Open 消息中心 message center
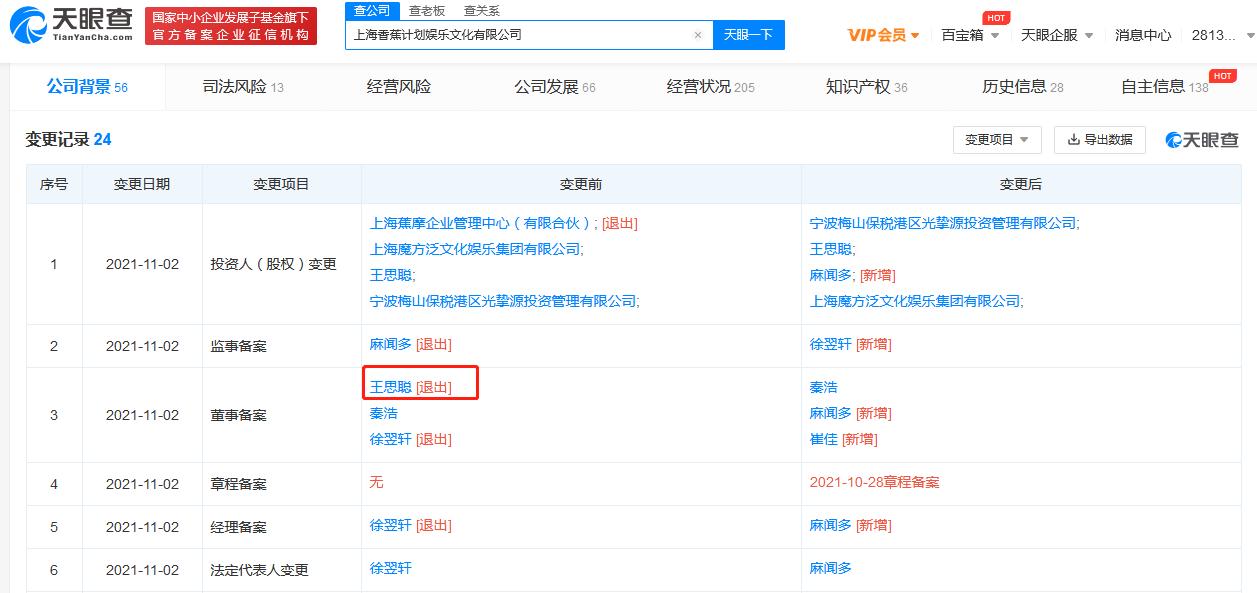This screenshot has height=593, width=1257. pyautogui.click(x=1143, y=35)
